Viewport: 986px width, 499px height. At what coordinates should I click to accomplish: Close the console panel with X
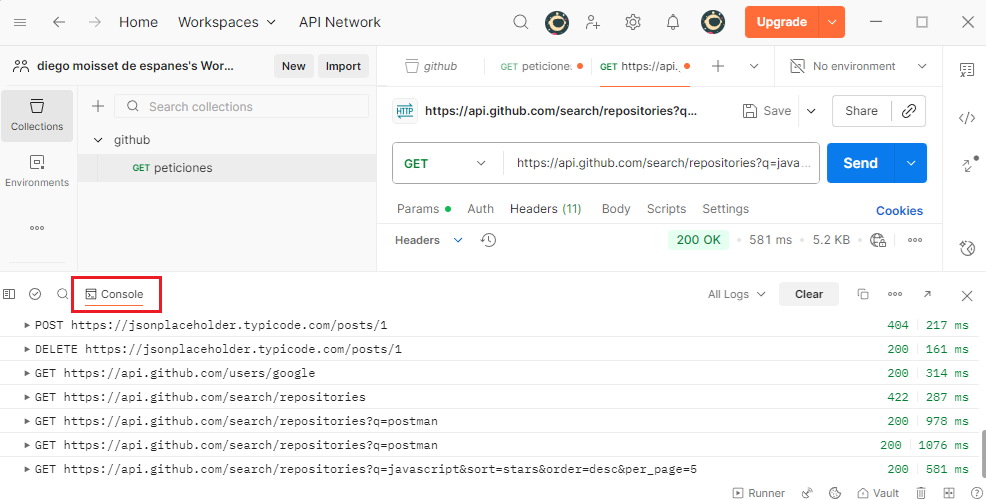point(966,295)
